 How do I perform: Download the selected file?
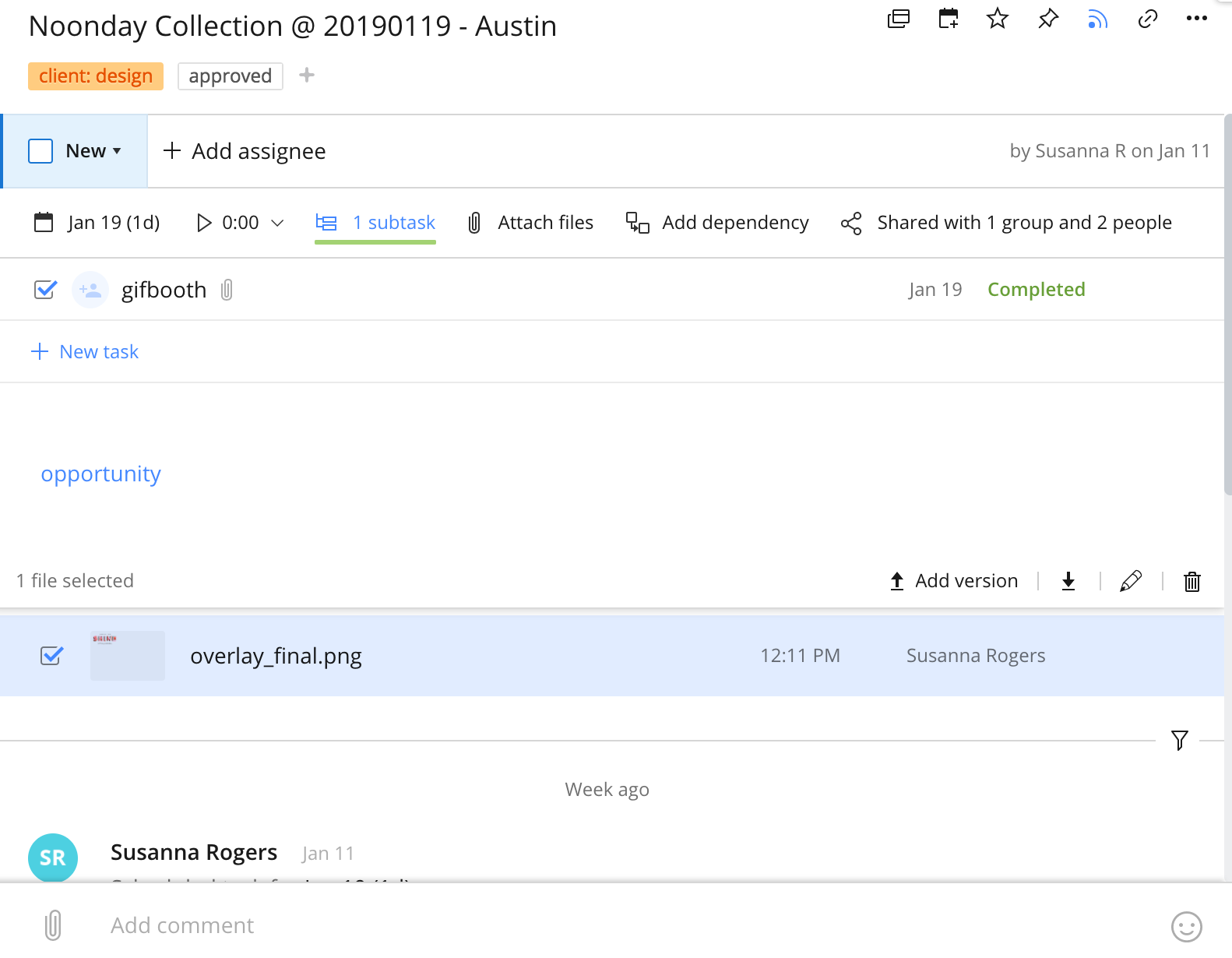pos(1068,581)
